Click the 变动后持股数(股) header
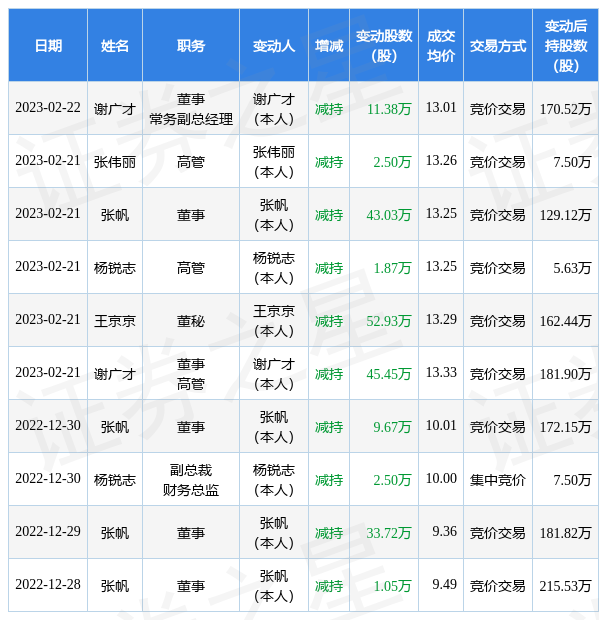The height and width of the screenshot is (620, 599). (x=566, y=45)
